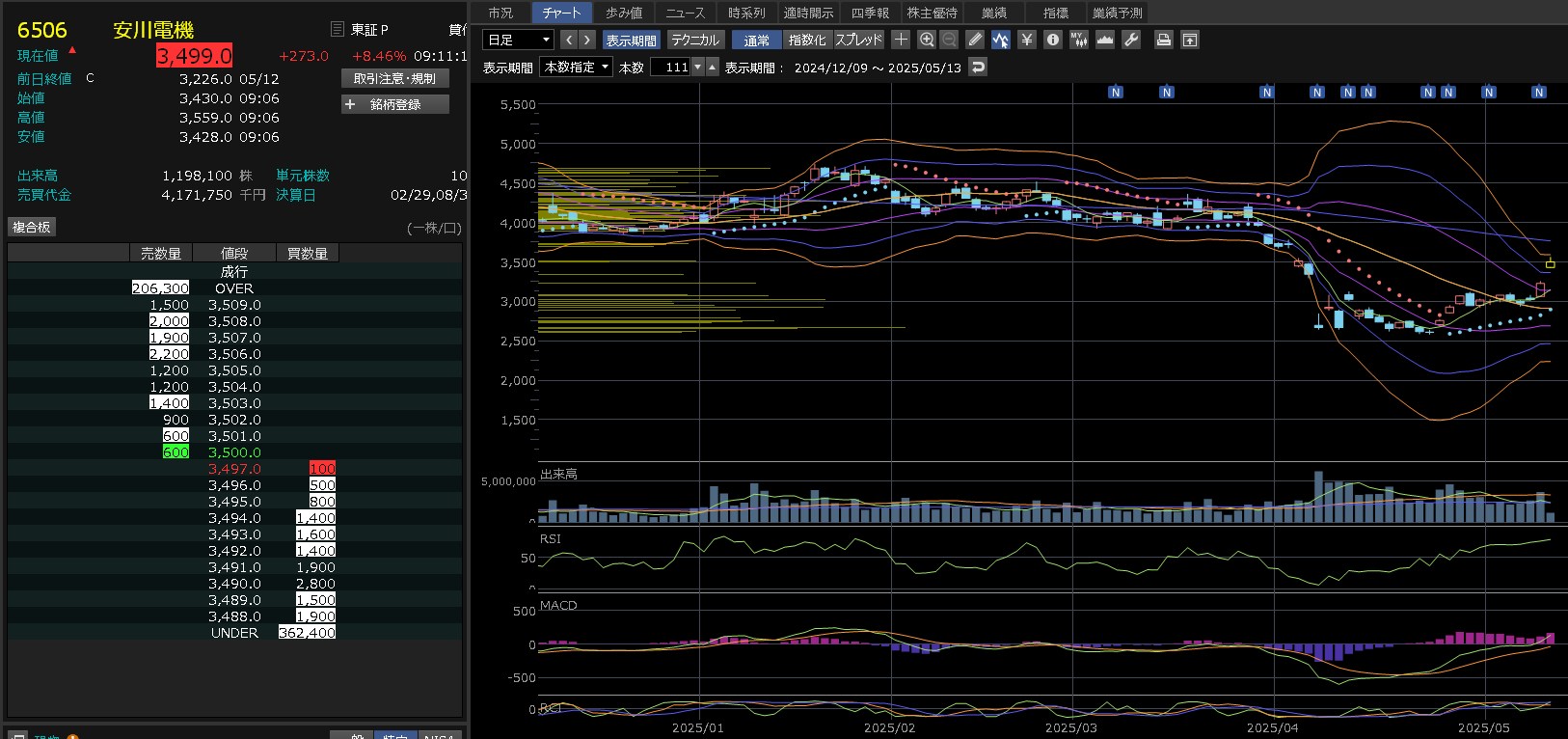This screenshot has height=739, width=1568.
Task: Click the info circle icon
Action: [x=1053, y=40]
